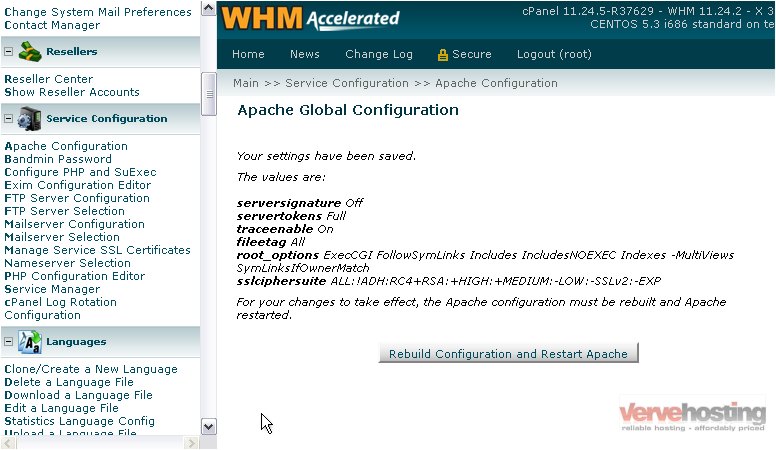Open the News menu item

(304, 54)
